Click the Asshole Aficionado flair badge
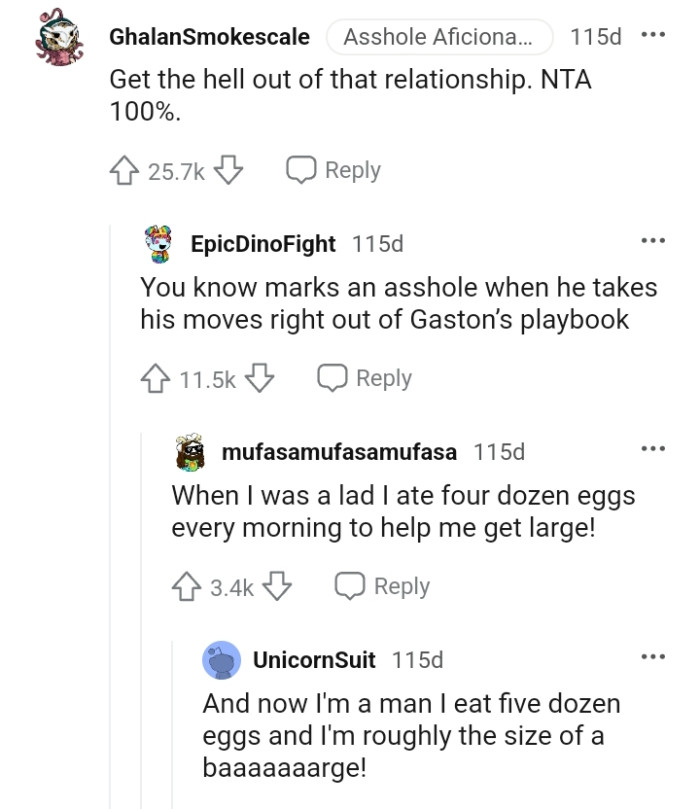 (439, 38)
